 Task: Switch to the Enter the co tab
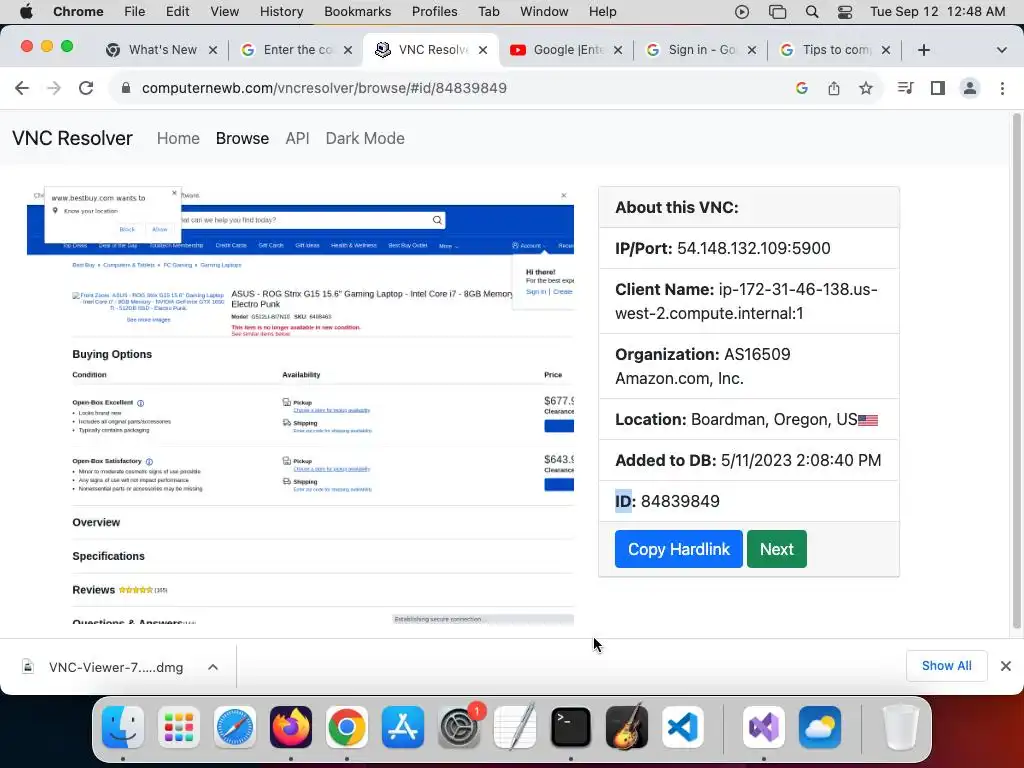pos(297,50)
